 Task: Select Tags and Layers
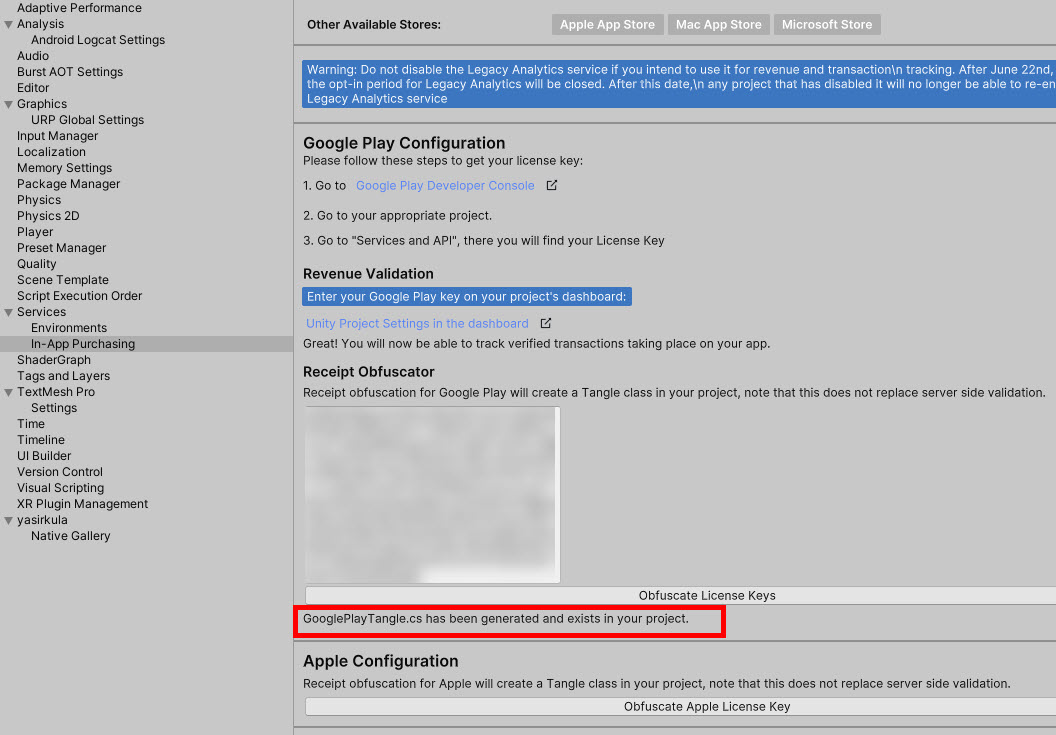(x=63, y=376)
